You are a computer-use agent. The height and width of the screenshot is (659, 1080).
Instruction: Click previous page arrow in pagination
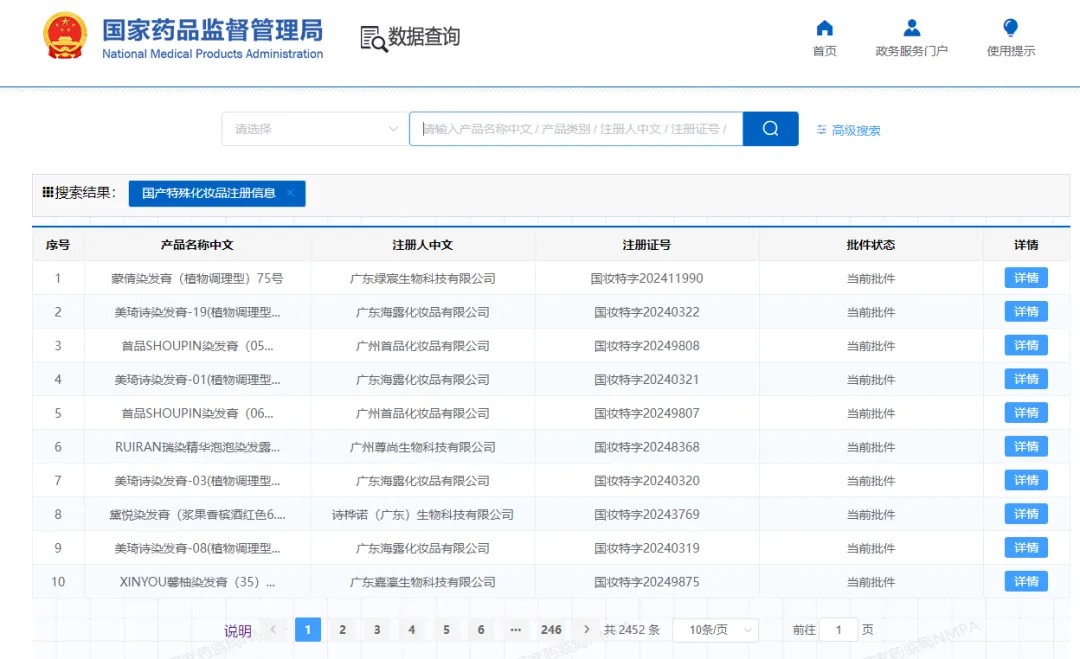[x=273, y=629]
